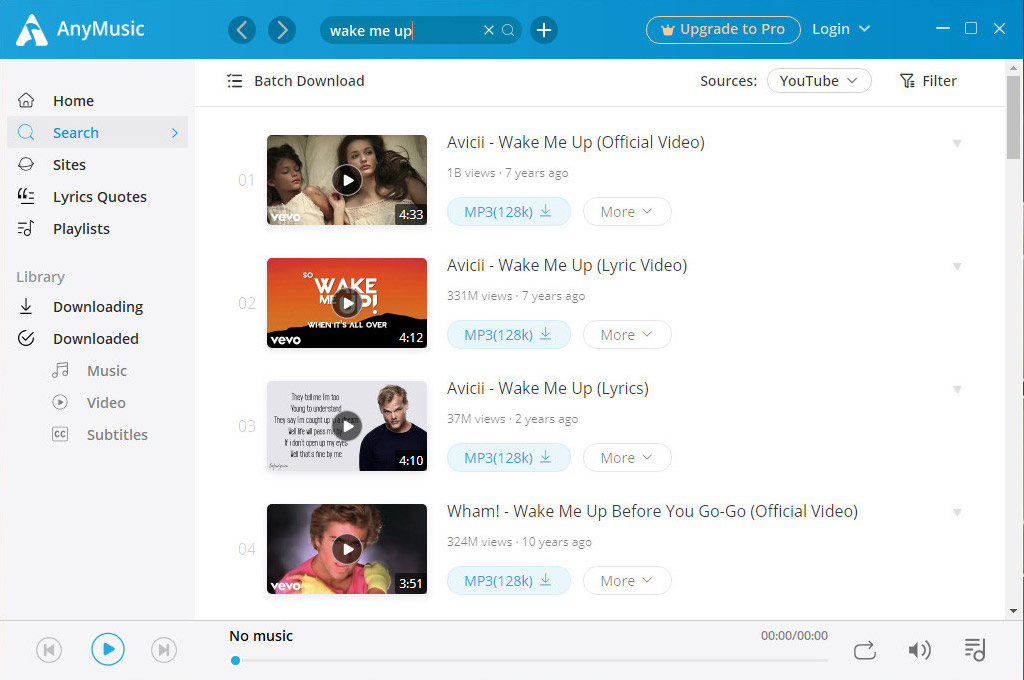
Task: Click Upgrade to Pro button
Action: (723, 29)
